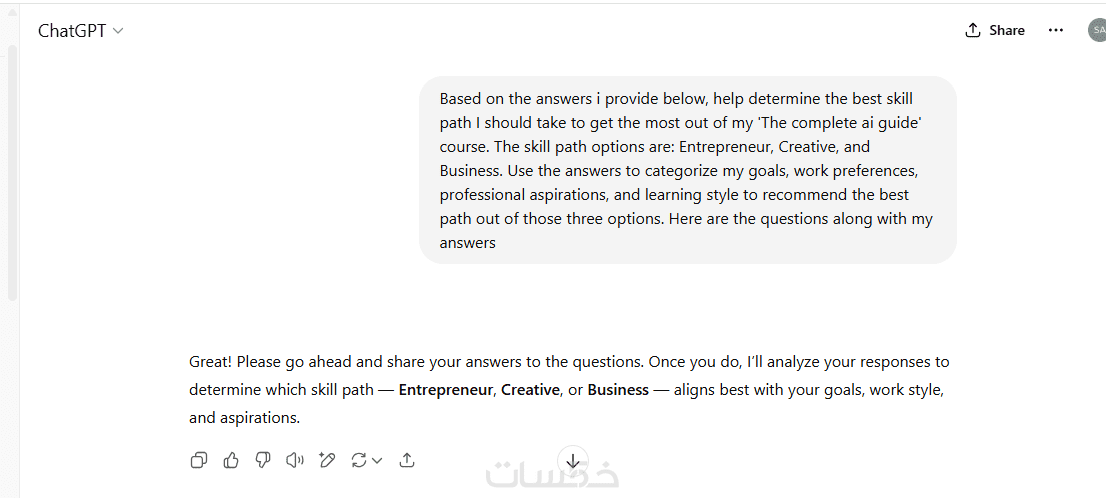Click the bold Entrepreneur word in response
Image resolution: width=1106 pixels, height=498 pixels.
tap(445, 390)
